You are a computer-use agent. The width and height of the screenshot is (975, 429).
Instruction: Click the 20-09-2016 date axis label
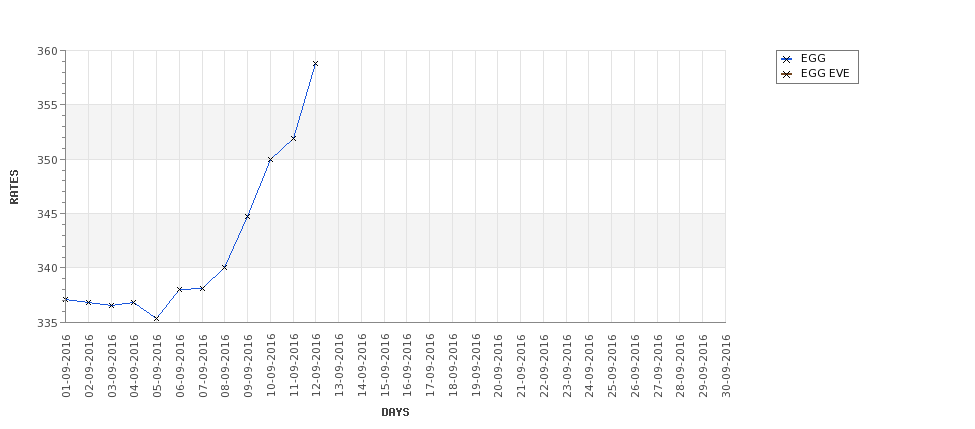click(x=498, y=366)
